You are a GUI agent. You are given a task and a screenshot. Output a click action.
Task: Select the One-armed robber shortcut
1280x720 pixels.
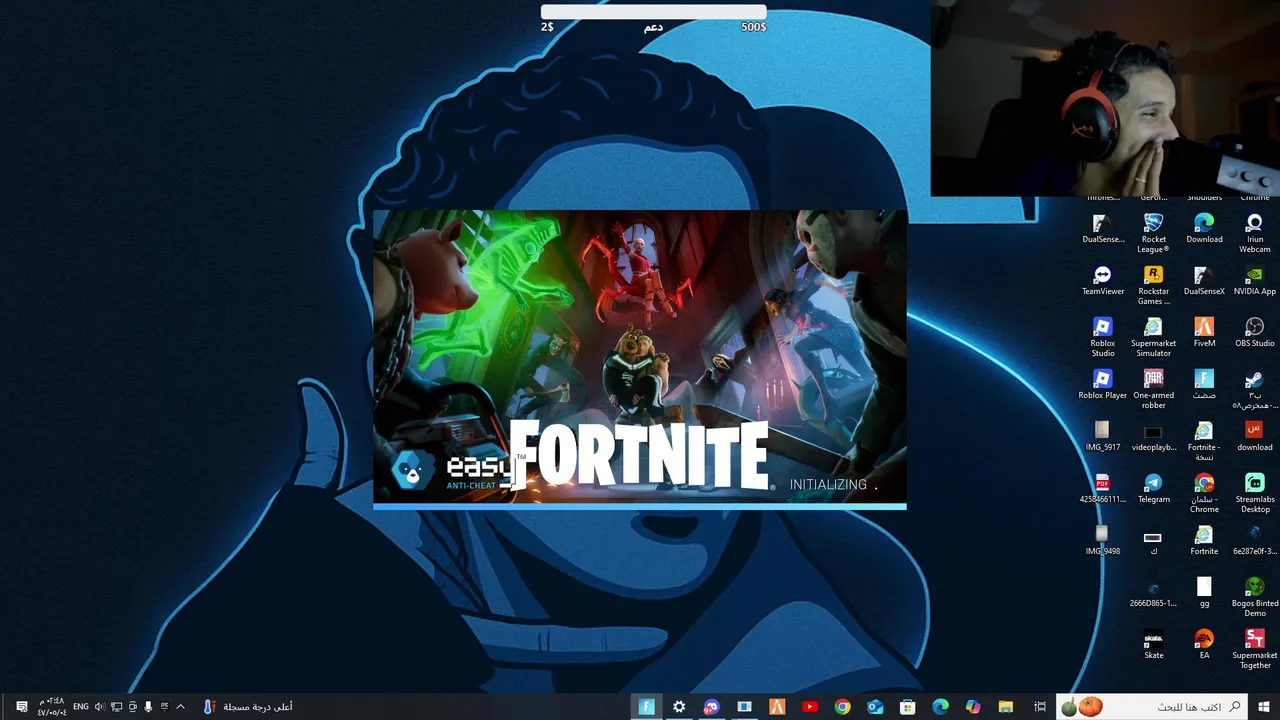(1153, 389)
